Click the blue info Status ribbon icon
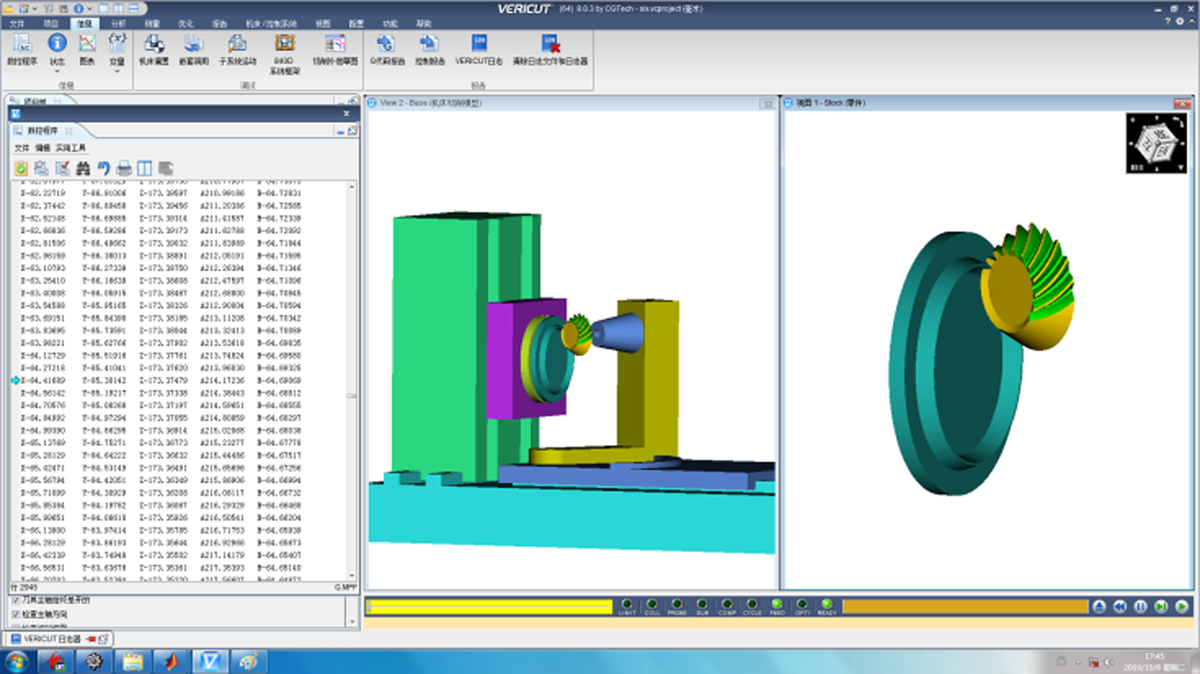Image resolution: width=1200 pixels, height=674 pixels. coord(57,43)
